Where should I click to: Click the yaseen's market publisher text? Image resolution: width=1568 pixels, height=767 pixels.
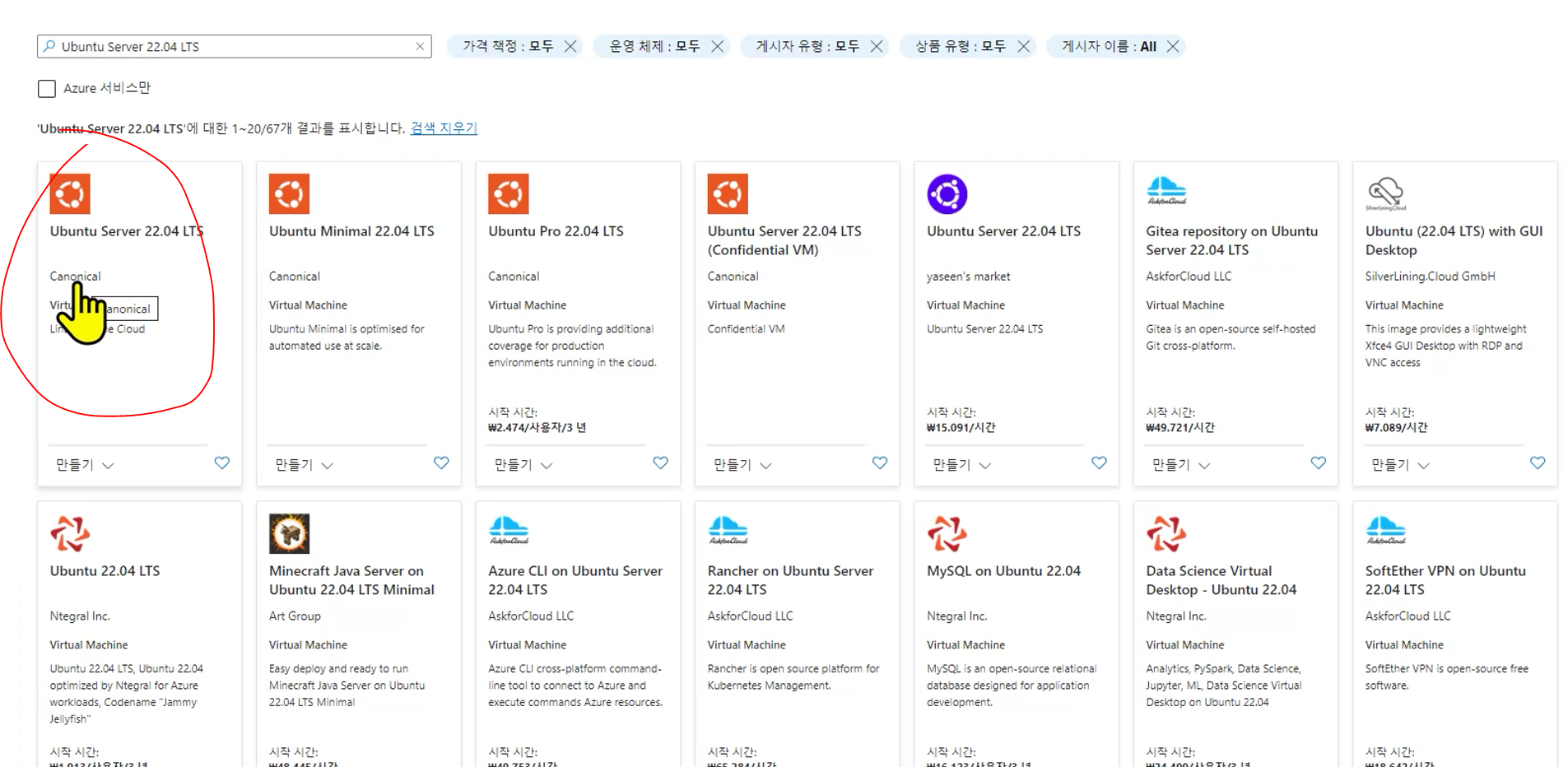(x=968, y=277)
